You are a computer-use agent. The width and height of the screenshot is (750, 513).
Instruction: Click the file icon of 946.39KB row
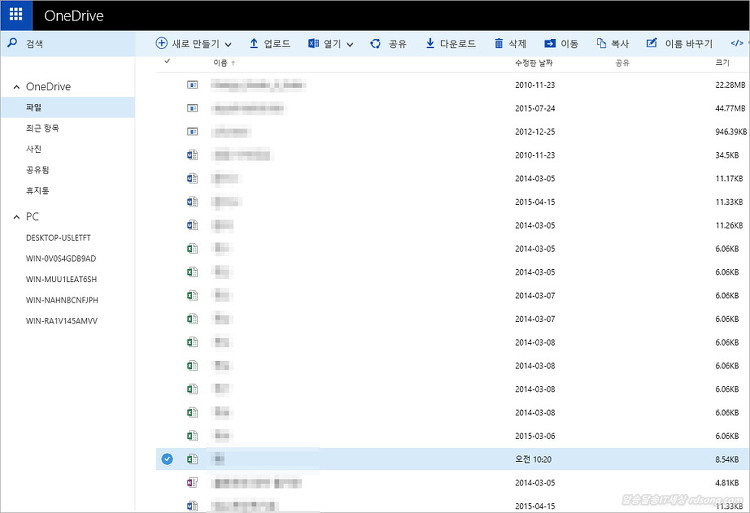pos(192,131)
